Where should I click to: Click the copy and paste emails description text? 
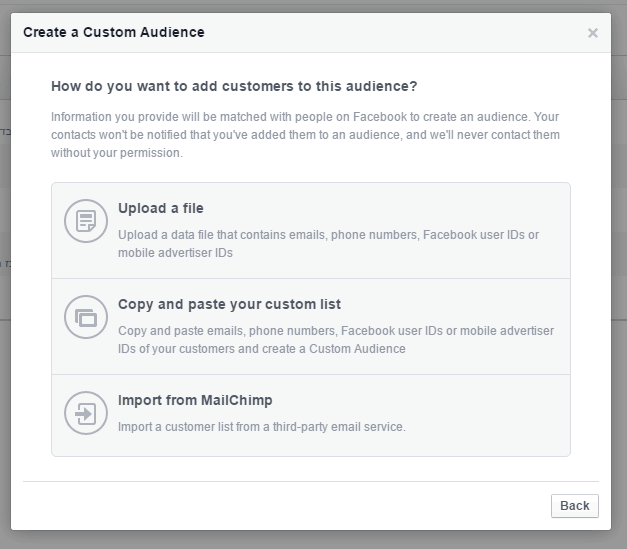click(335, 340)
